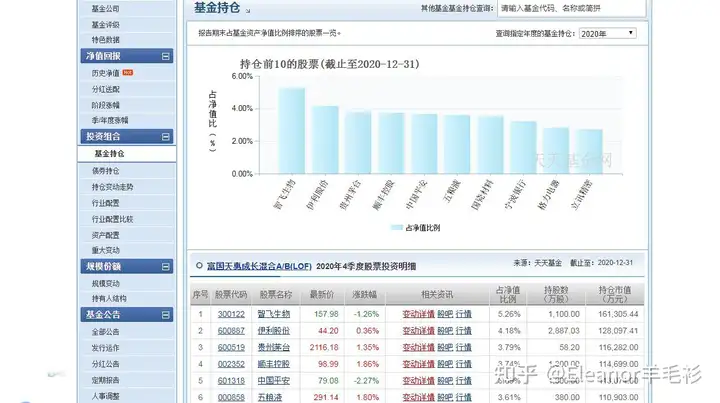Open the 智飞生物 stock name link

(x=274, y=314)
